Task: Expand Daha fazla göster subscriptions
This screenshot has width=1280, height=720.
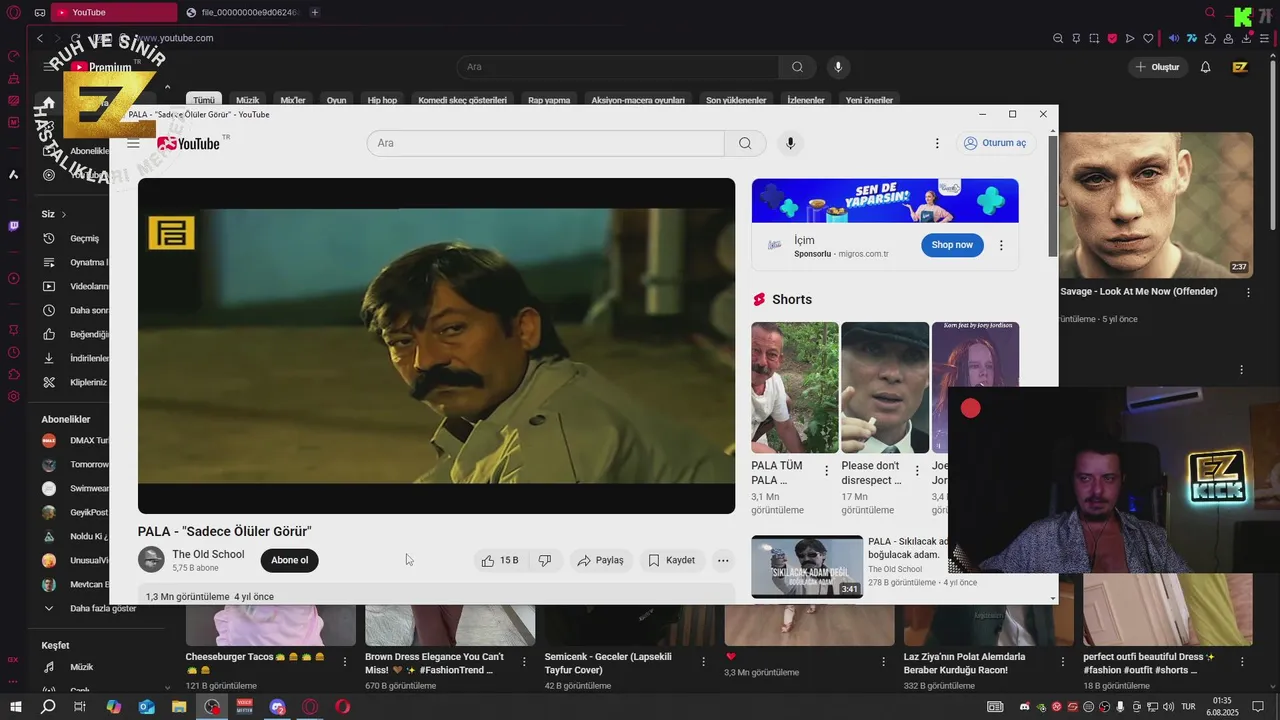Action: 88,608
